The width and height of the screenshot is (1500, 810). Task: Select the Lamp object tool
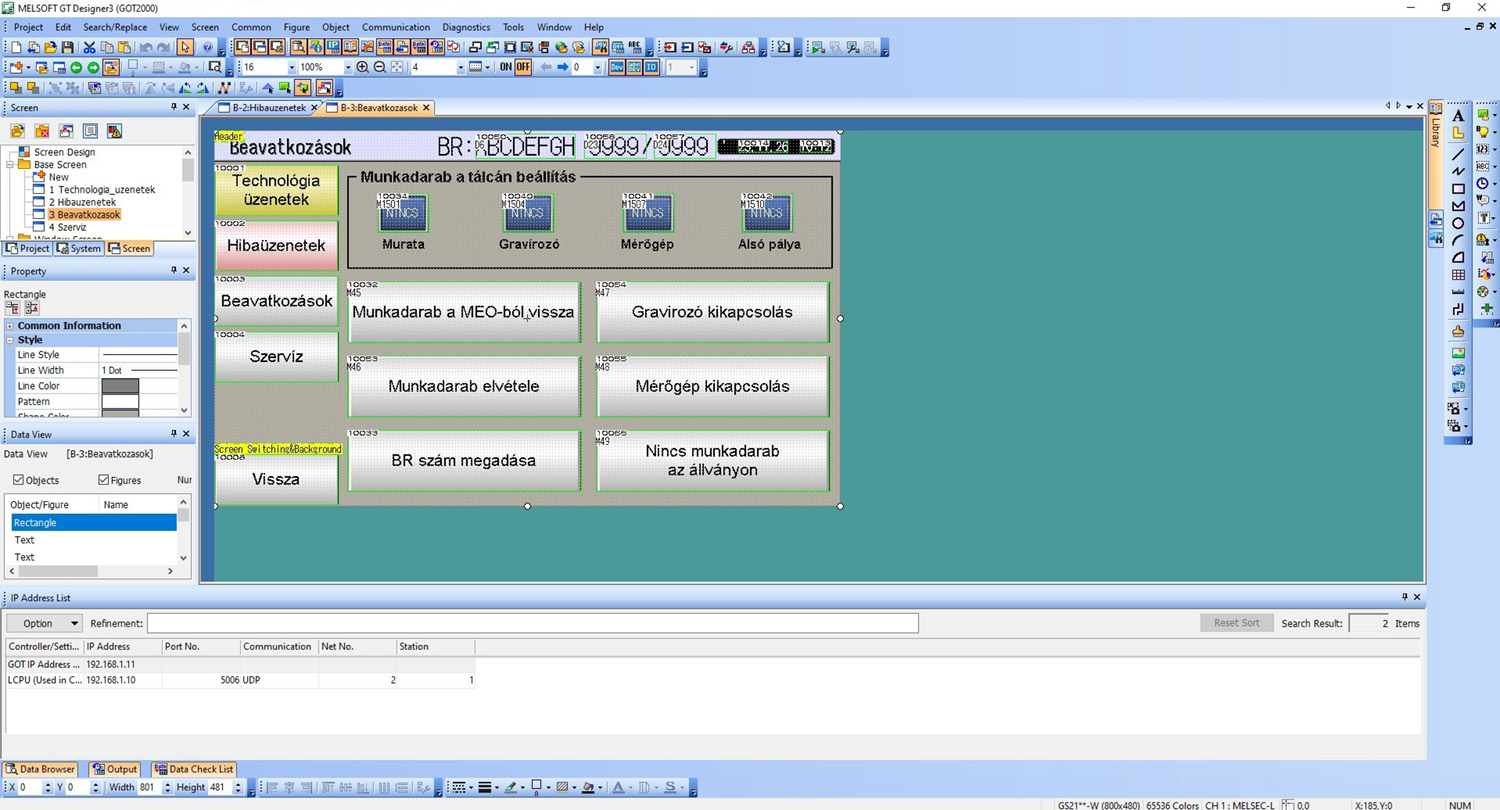point(1484,132)
